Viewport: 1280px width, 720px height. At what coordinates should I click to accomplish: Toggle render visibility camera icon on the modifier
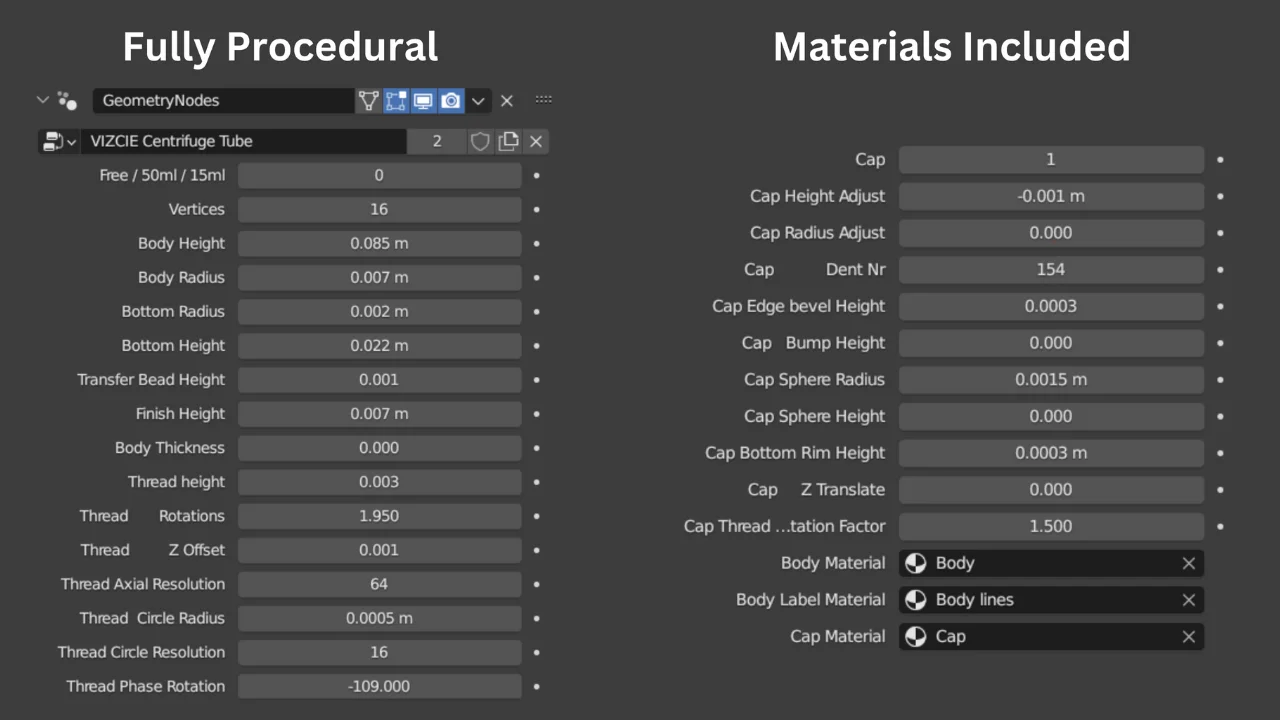coord(450,100)
